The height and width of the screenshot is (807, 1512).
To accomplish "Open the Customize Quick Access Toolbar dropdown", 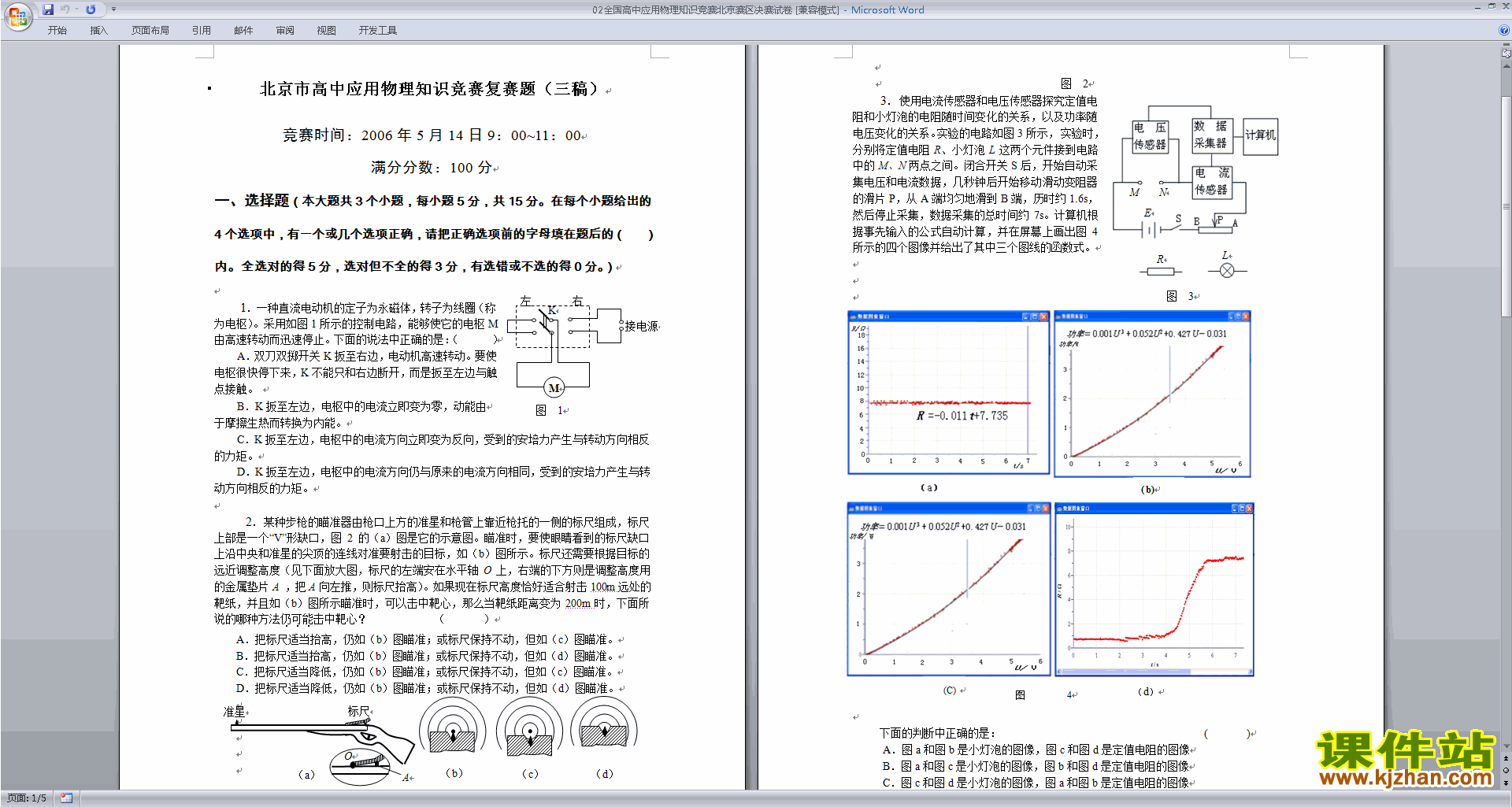I will coord(113,9).
